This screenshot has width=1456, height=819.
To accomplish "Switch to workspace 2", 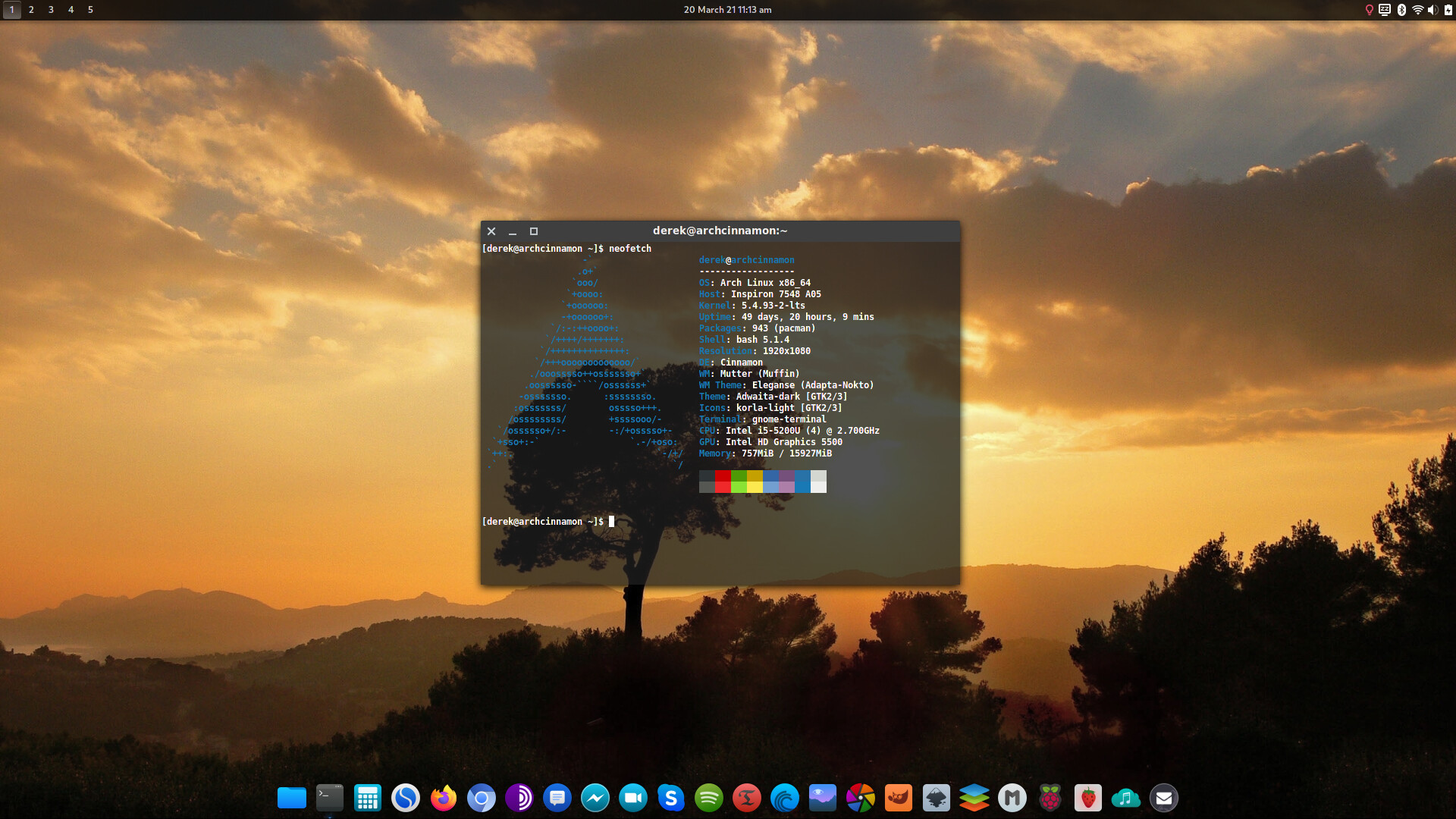I will point(31,10).
